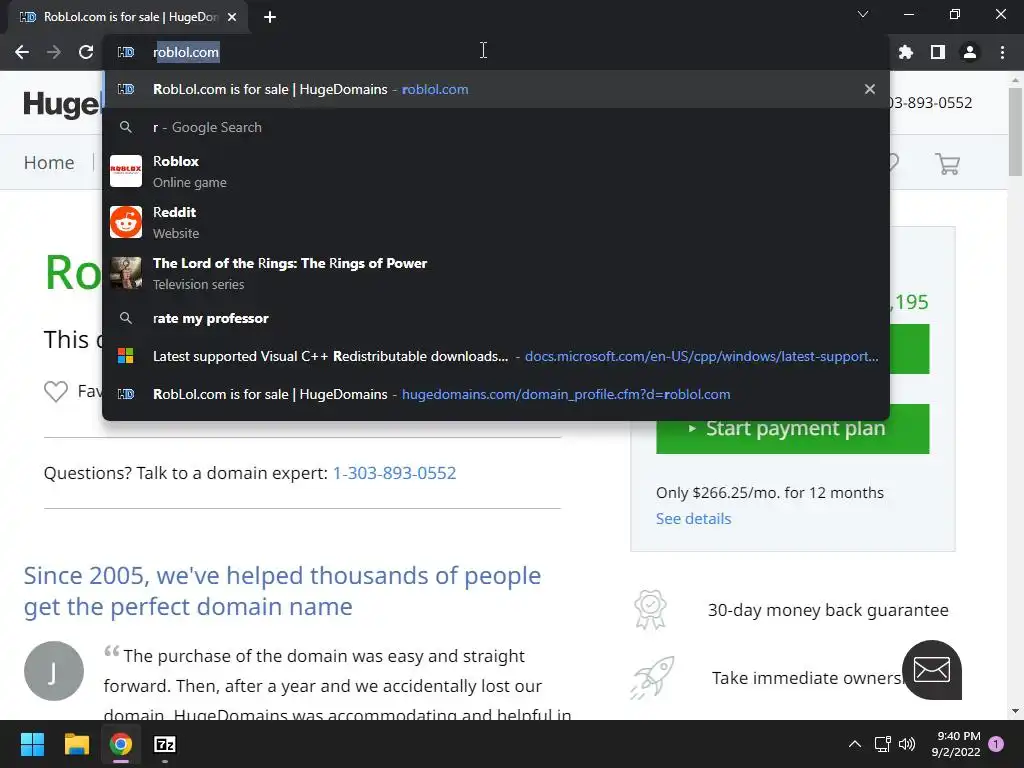Click the Reddit logo thumbnail
Image resolution: width=1024 pixels, height=768 pixels.
pos(126,222)
